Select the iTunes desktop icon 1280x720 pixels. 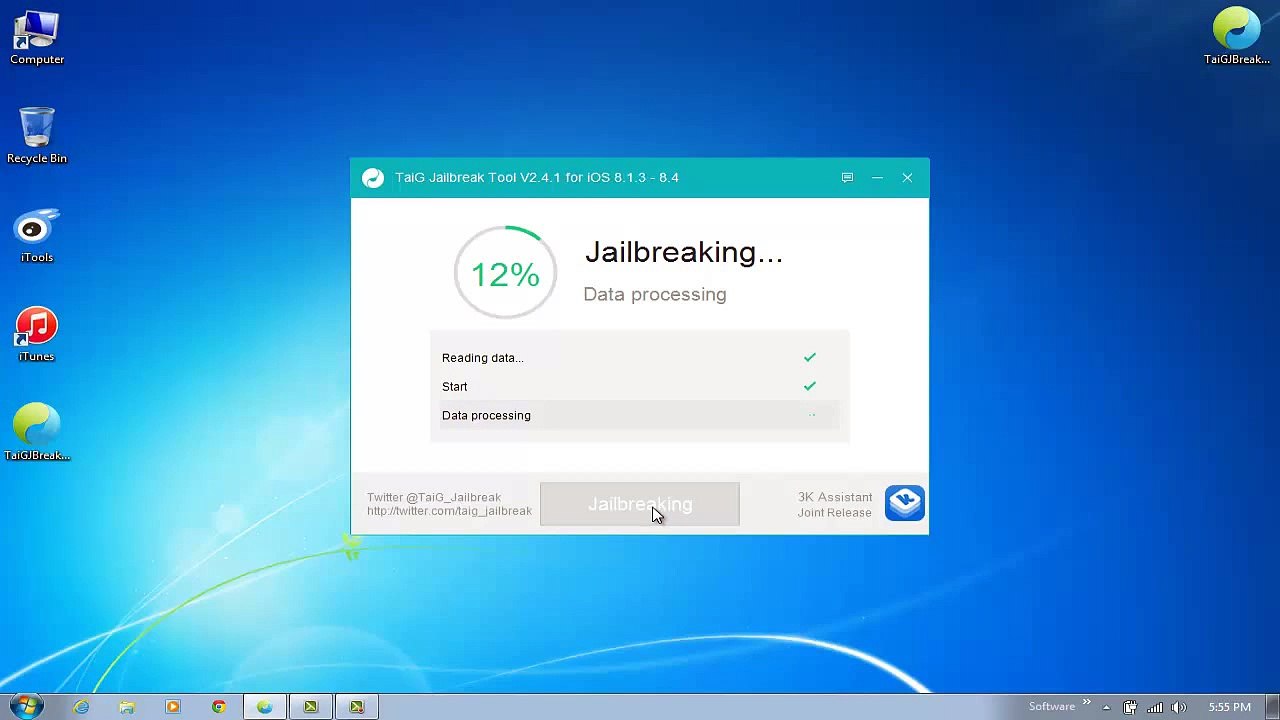37,335
